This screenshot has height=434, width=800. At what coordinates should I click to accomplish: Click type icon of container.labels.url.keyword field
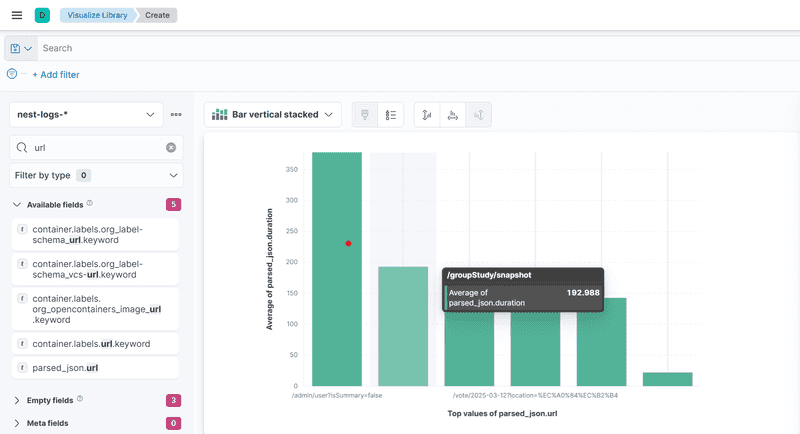point(22,344)
